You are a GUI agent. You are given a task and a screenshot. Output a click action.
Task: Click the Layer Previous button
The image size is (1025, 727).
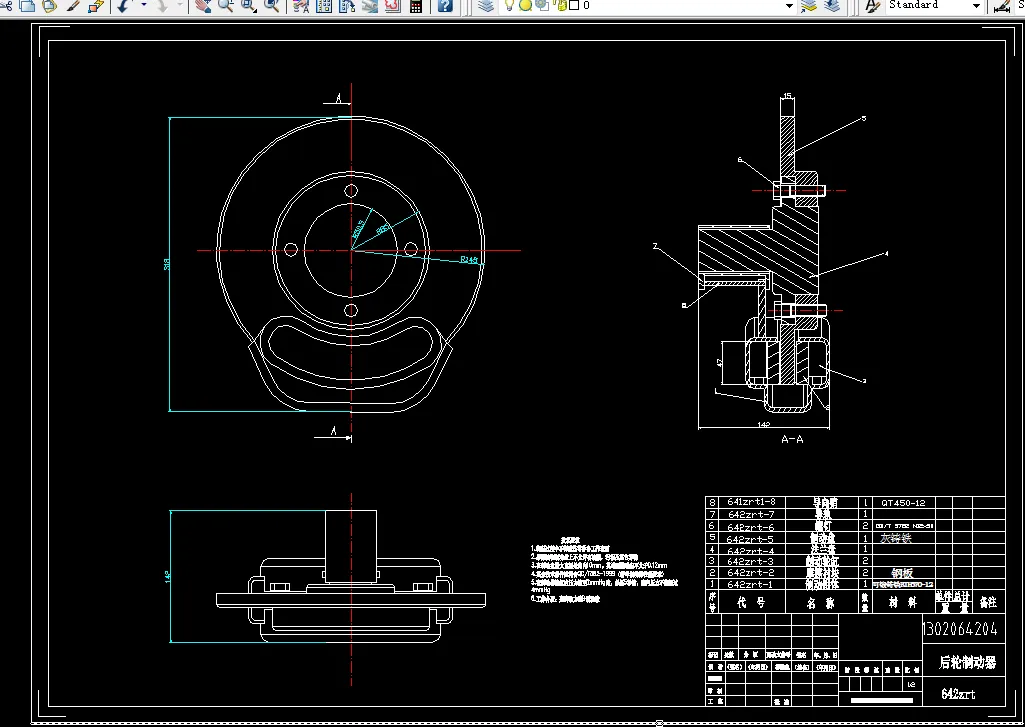[x=832, y=6]
